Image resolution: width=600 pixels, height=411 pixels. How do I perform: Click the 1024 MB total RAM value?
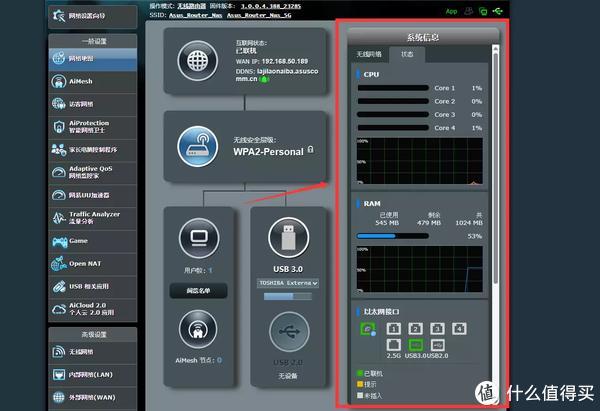(469, 223)
